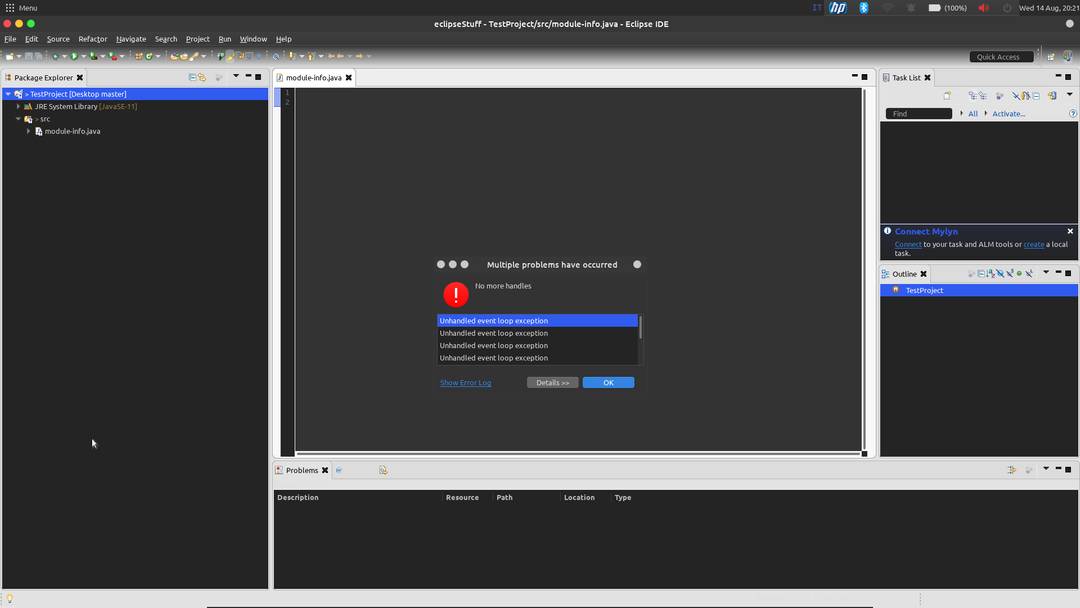Open the Window menu
The image size is (1080, 608).
253,39
